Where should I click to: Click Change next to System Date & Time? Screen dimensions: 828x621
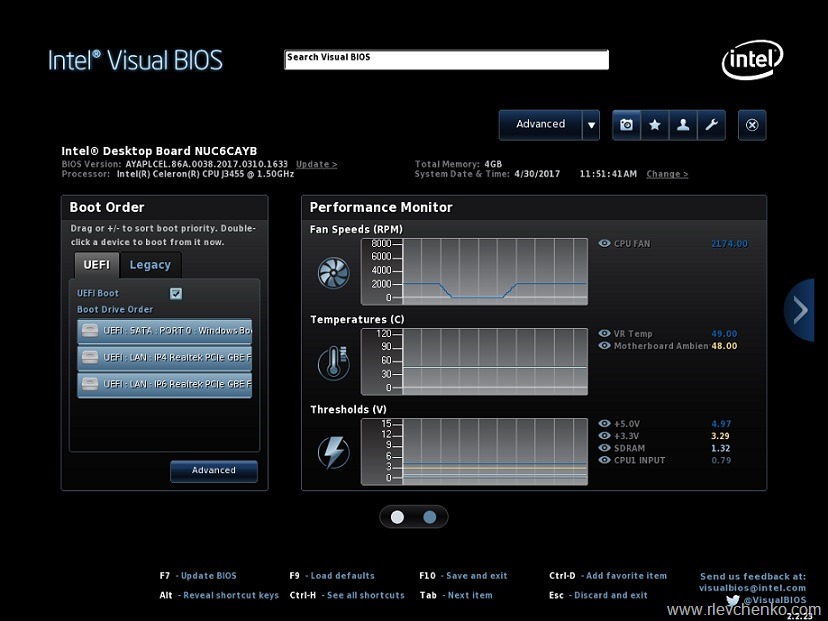point(666,173)
